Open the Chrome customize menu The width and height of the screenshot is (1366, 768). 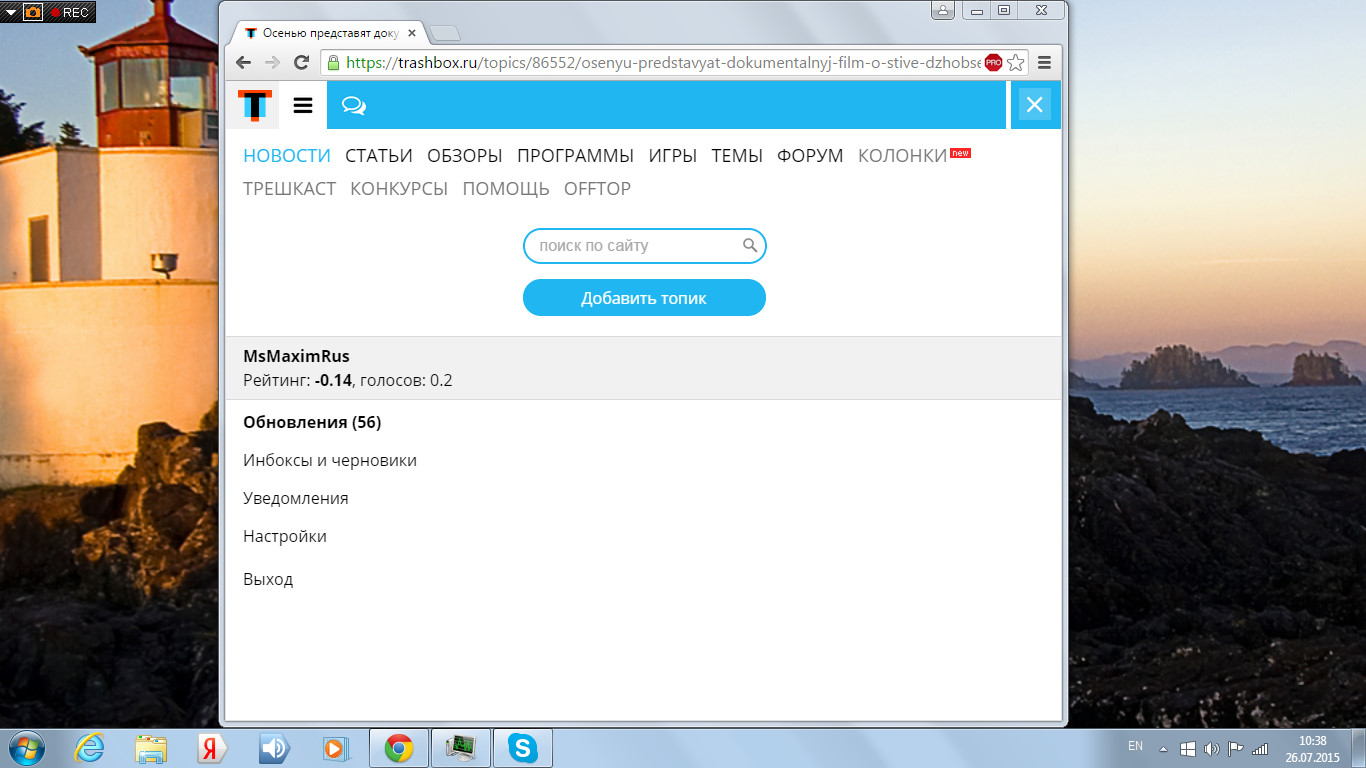pos(1044,62)
